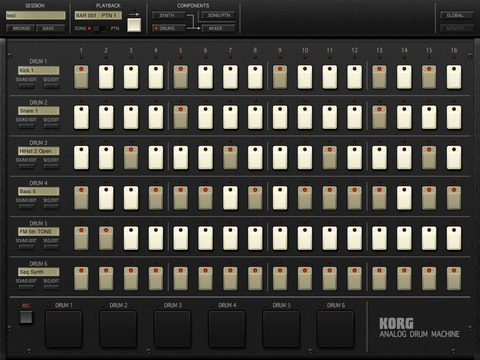Disable Snare 1 step 5

181,117
